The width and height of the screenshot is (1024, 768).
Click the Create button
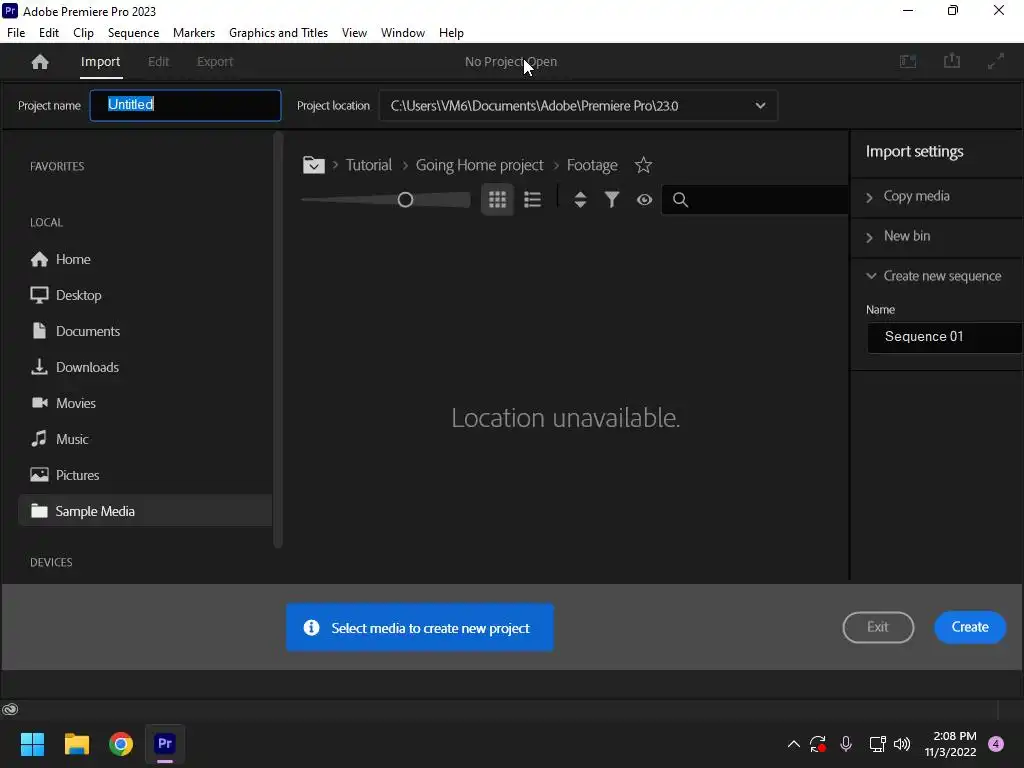pos(970,627)
